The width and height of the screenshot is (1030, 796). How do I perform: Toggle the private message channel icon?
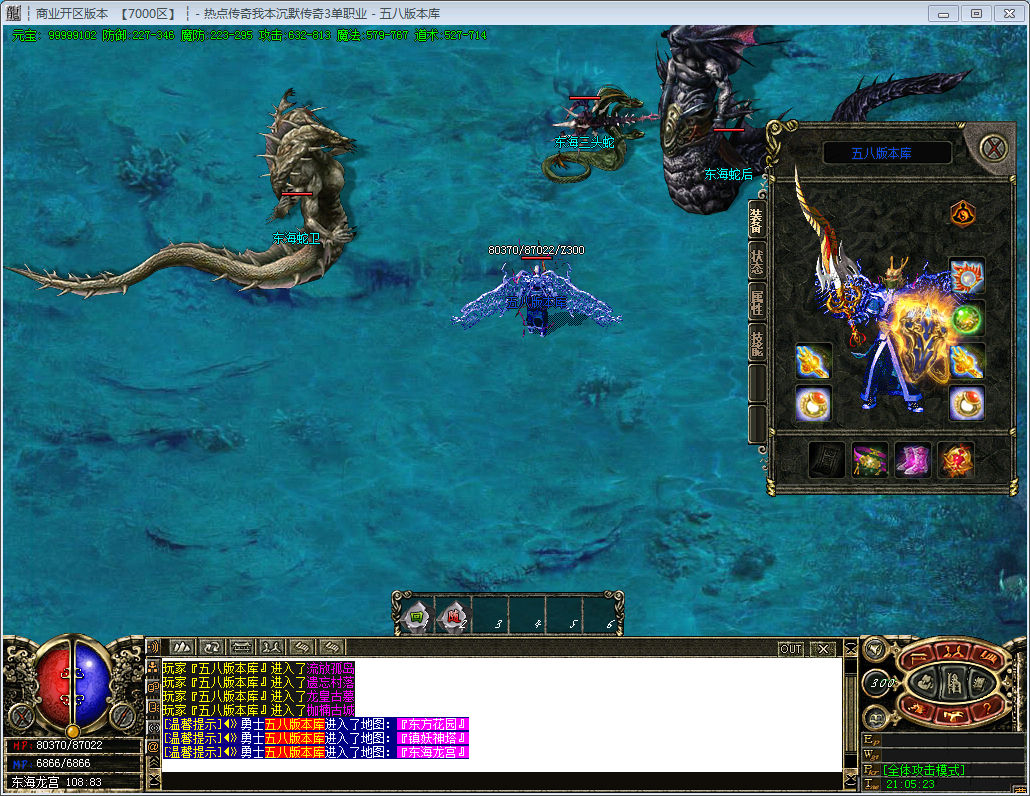point(153,707)
